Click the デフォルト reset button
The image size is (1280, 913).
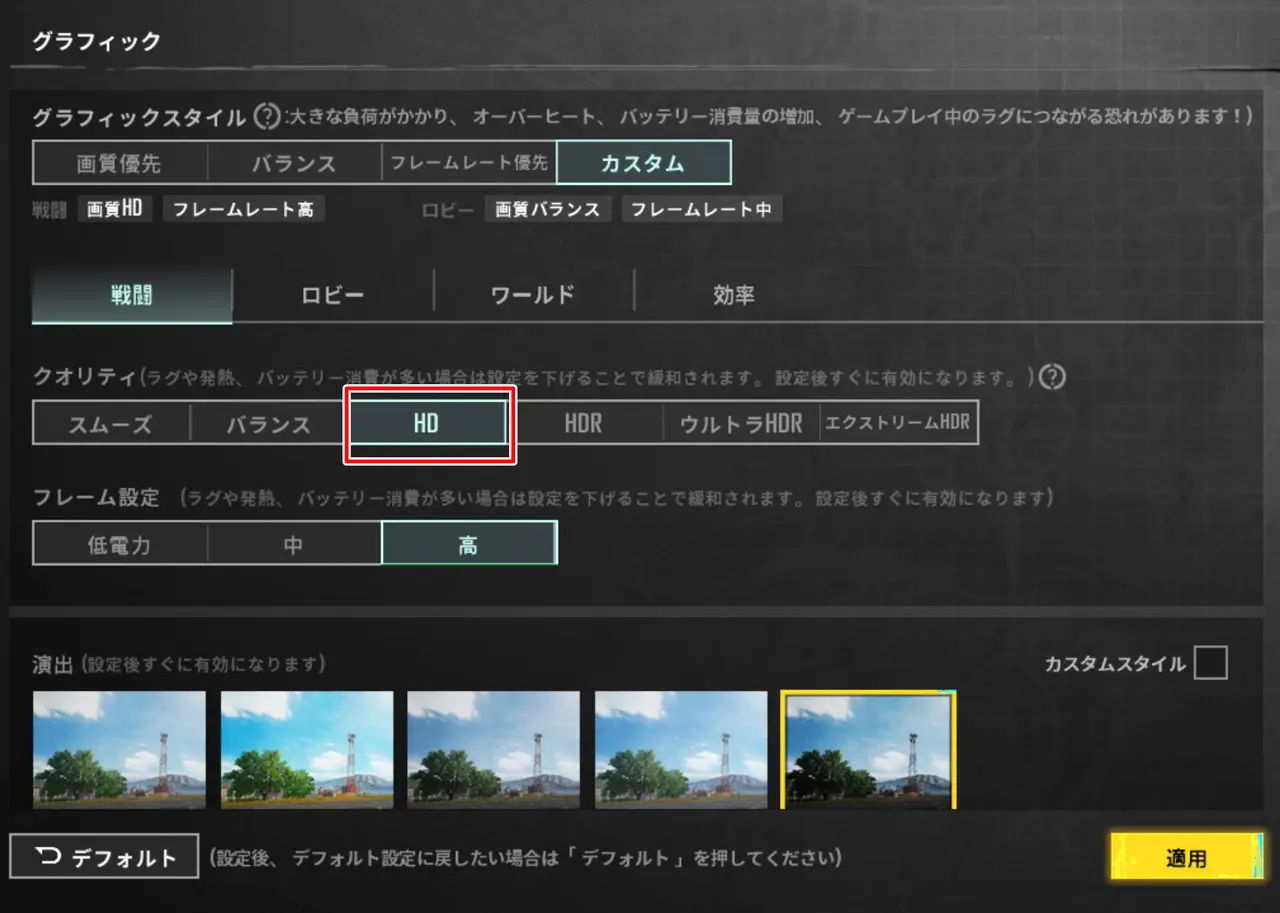click(x=105, y=857)
